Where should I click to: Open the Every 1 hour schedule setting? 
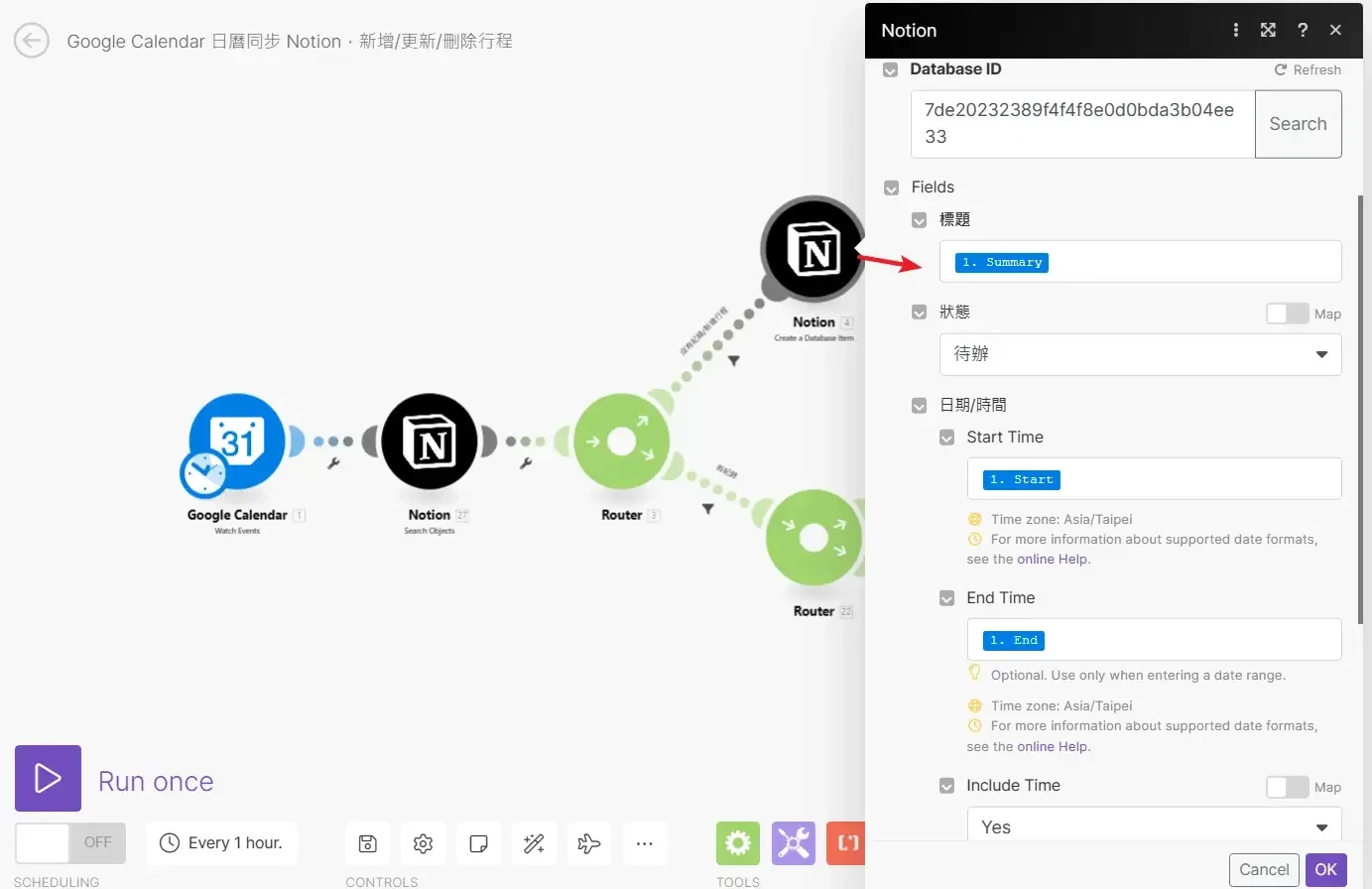click(x=222, y=842)
